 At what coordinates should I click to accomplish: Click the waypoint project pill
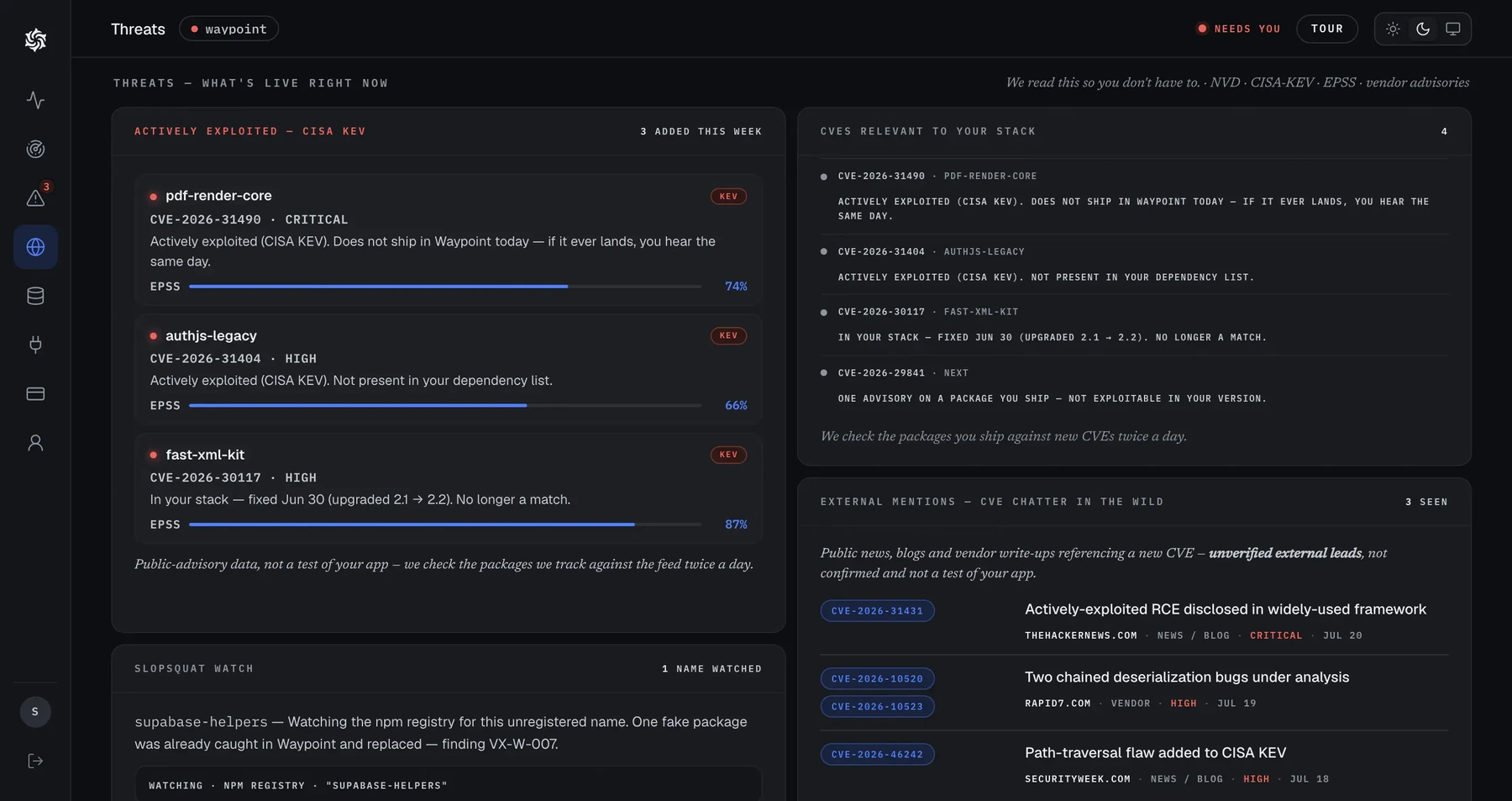[228, 29]
